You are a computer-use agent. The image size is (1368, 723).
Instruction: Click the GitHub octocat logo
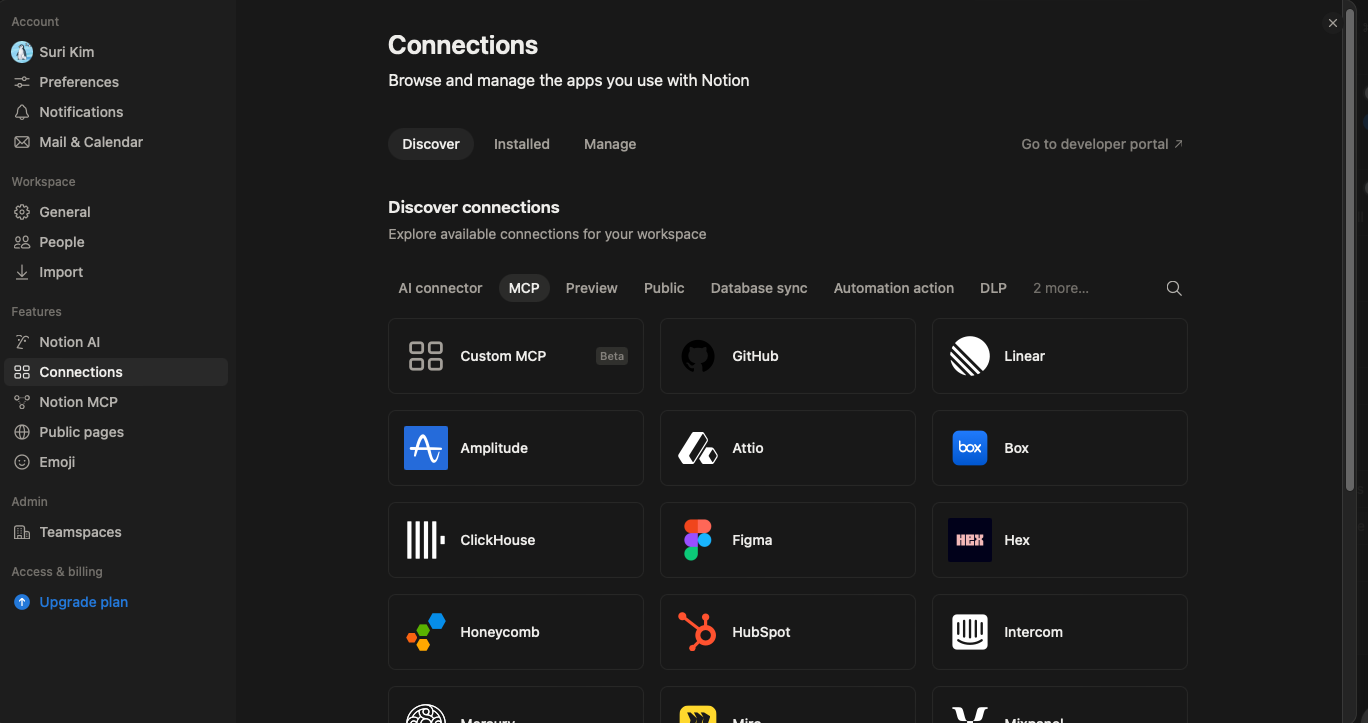[698, 356]
